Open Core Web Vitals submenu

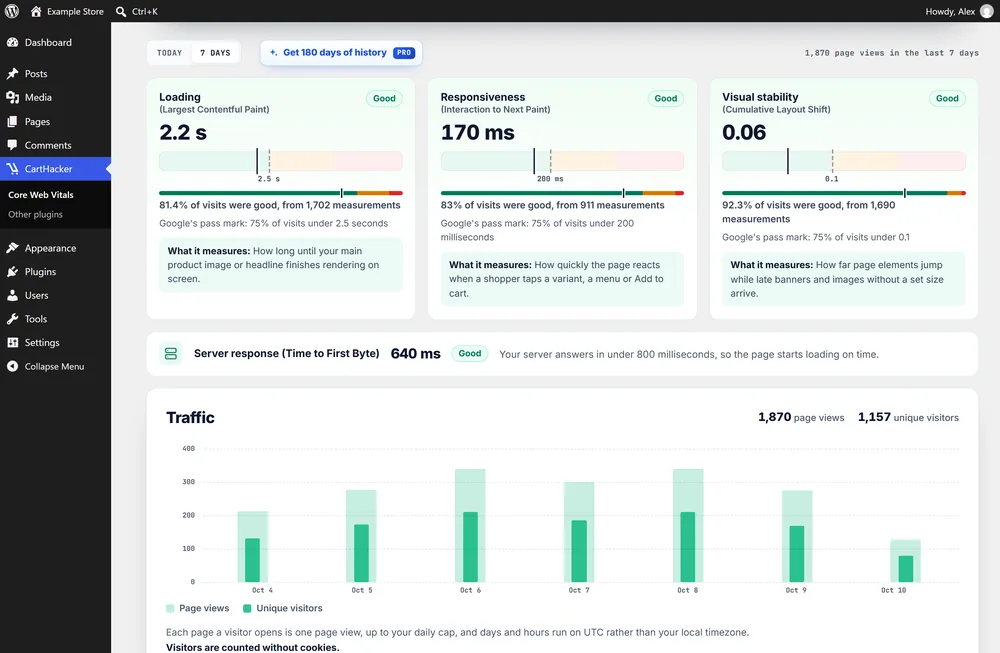coord(41,195)
